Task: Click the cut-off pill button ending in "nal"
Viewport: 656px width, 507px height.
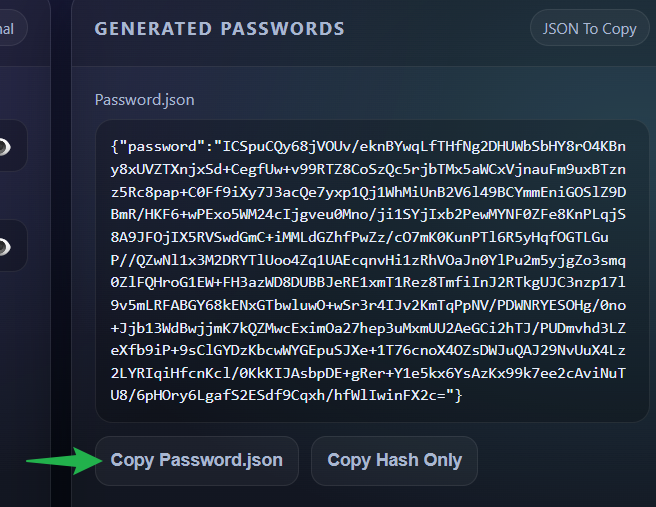Action: (x=10, y=28)
